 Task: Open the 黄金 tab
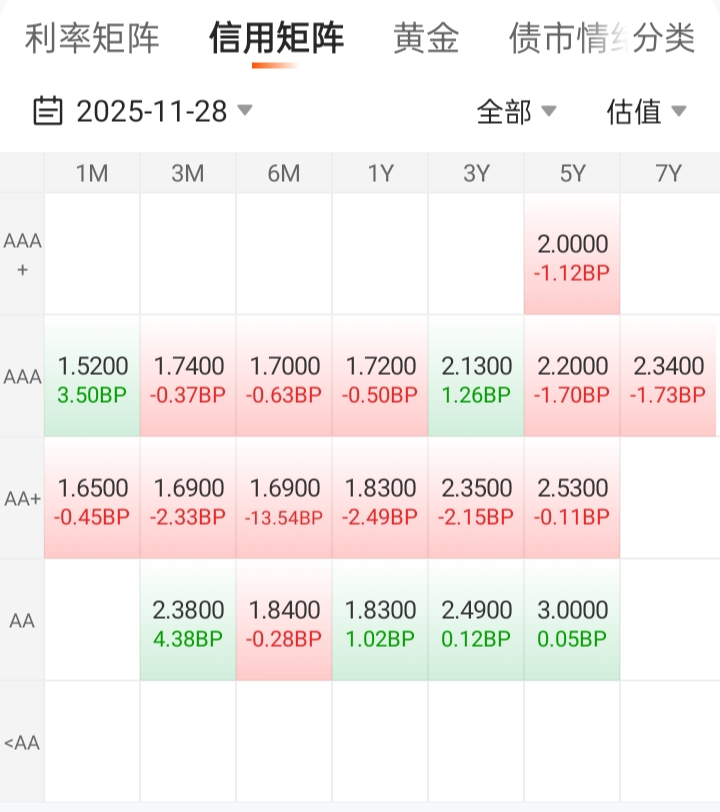426,39
